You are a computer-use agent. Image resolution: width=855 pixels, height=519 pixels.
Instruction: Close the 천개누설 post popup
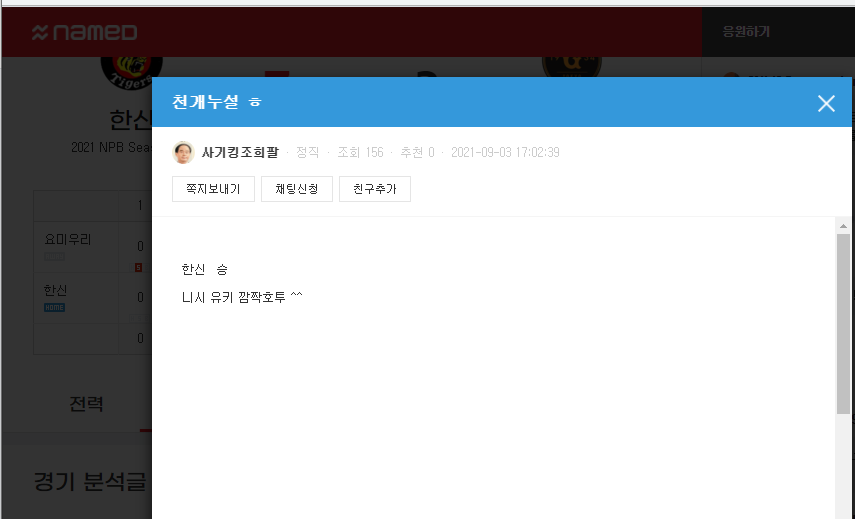coord(826,103)
